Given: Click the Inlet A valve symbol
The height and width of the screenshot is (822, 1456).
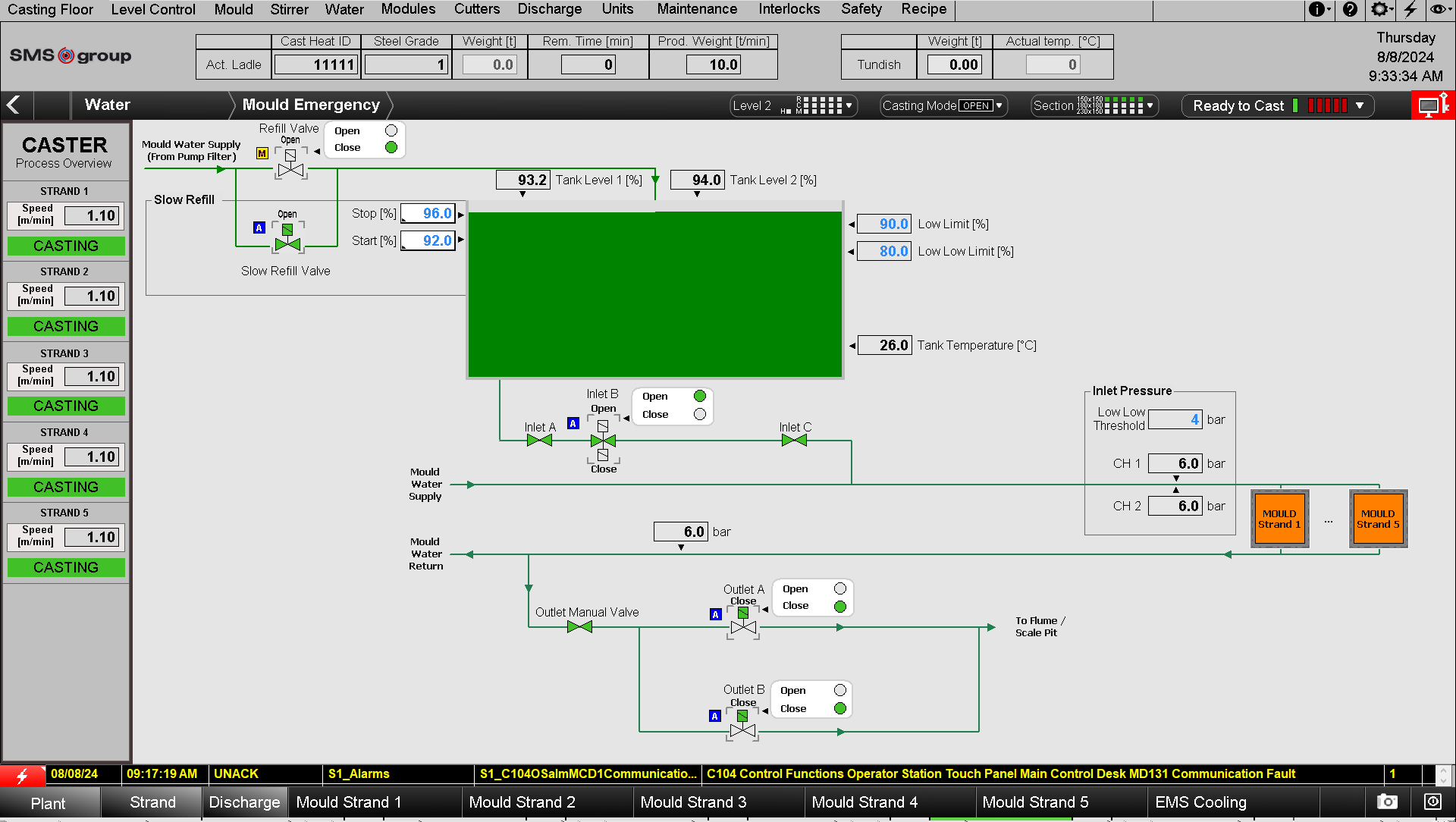Looking at the screenshot, I should click(x=539, y=441).
